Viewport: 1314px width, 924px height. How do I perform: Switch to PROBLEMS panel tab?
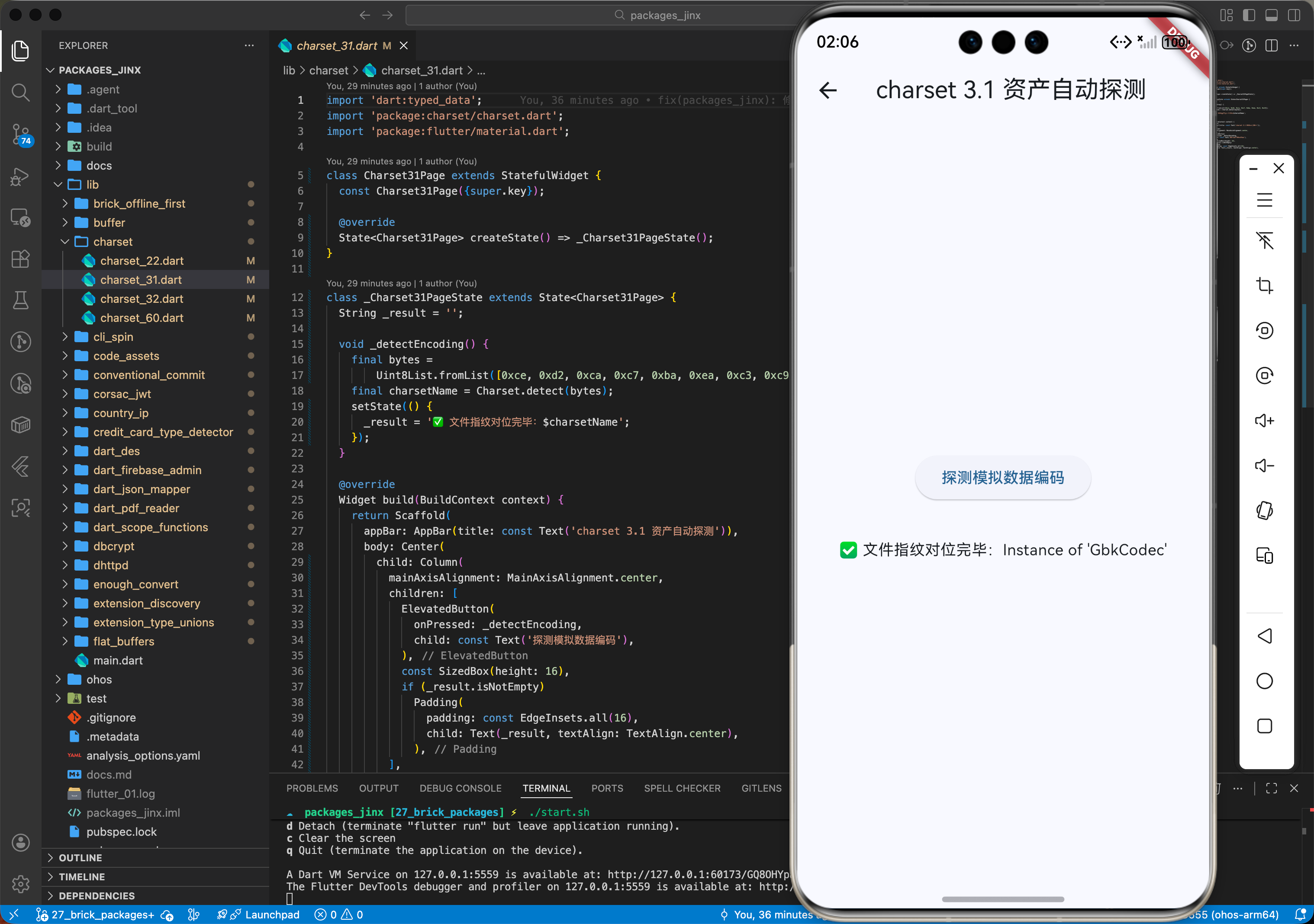(312, 788)
